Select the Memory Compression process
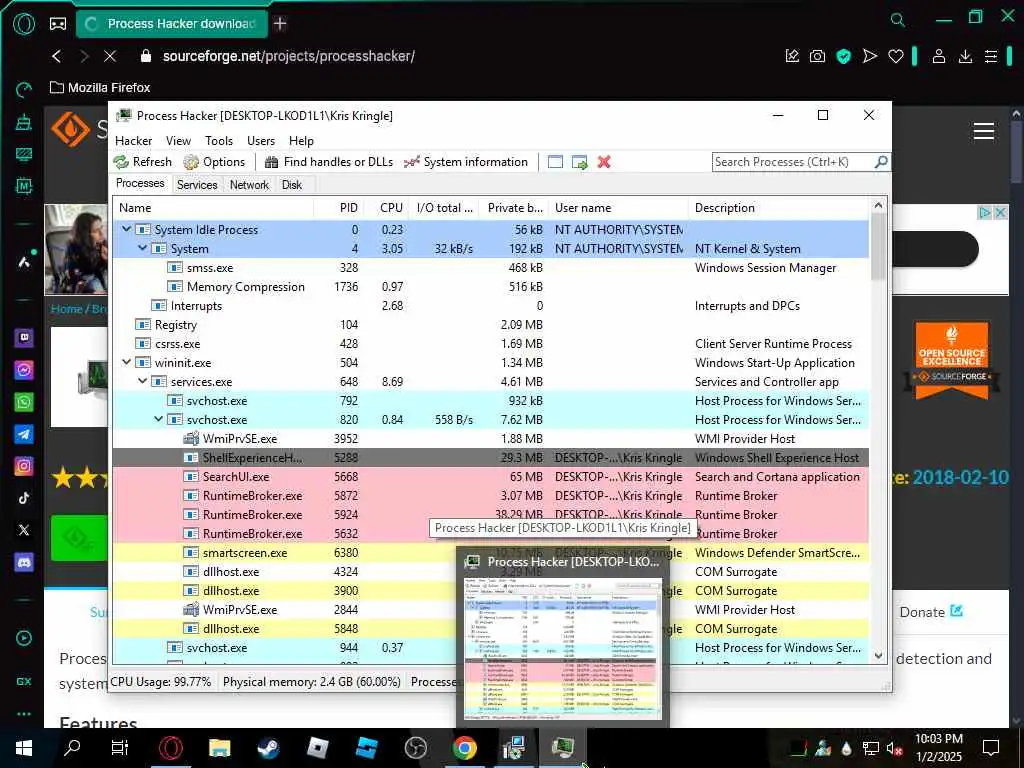 tap(490, 287)
